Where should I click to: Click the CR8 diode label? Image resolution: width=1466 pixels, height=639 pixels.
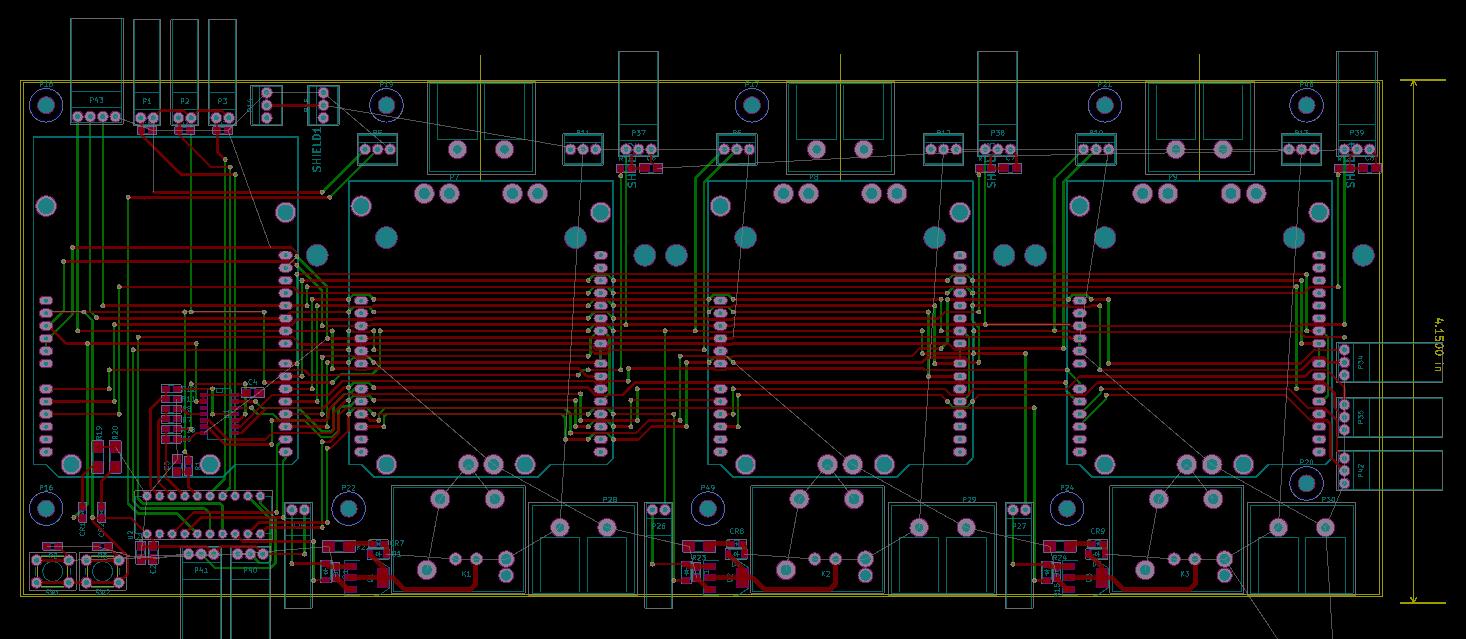pos(737,532)
